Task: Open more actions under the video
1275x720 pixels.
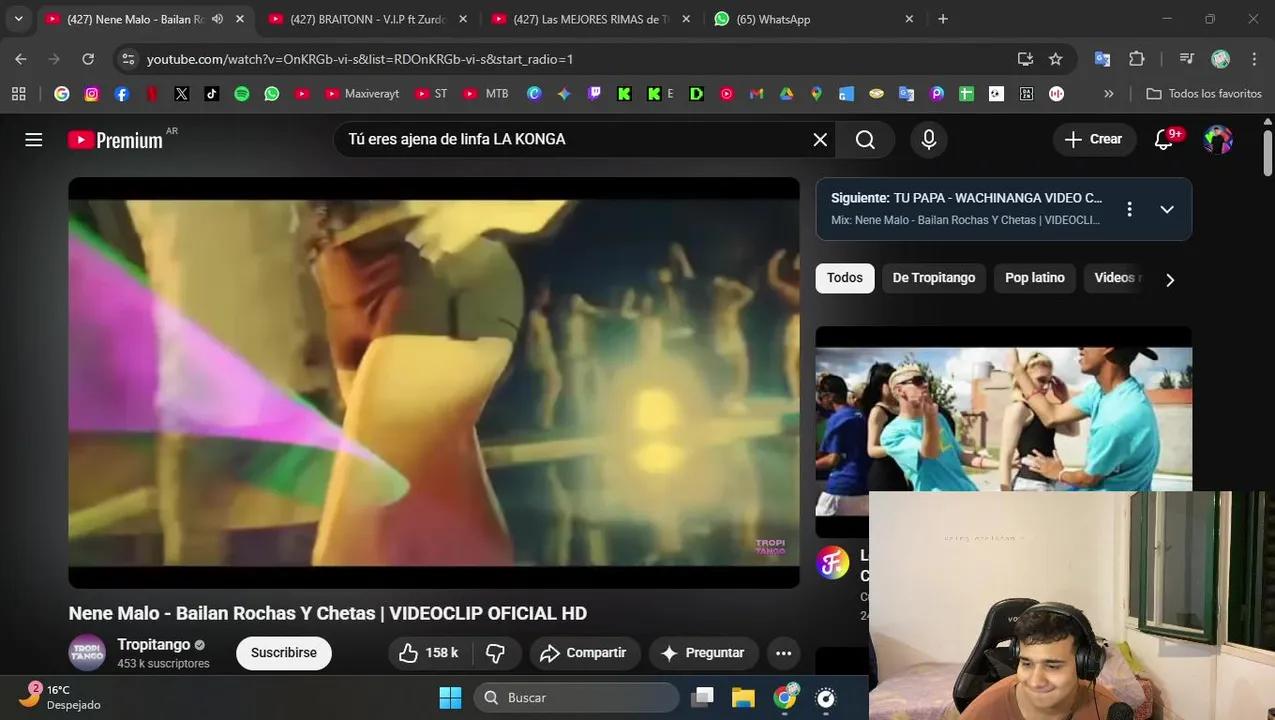Action: 784,653
